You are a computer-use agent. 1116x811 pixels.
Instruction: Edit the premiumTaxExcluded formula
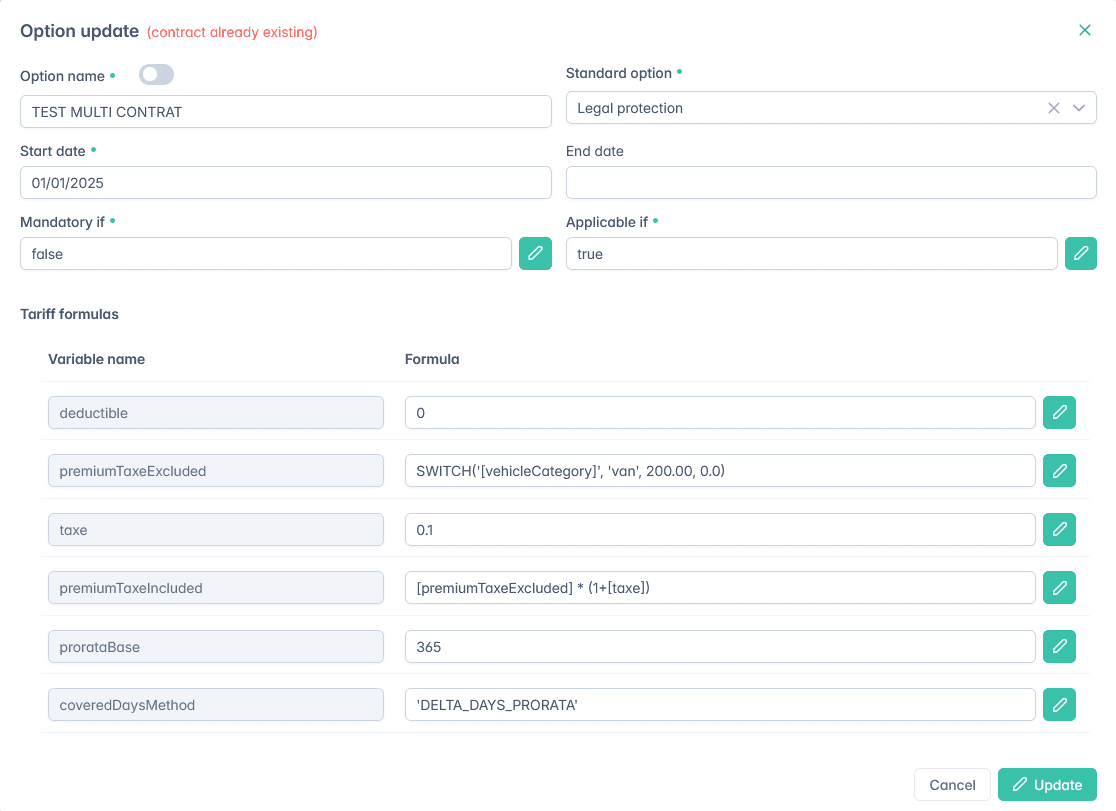coord(1059,470)
